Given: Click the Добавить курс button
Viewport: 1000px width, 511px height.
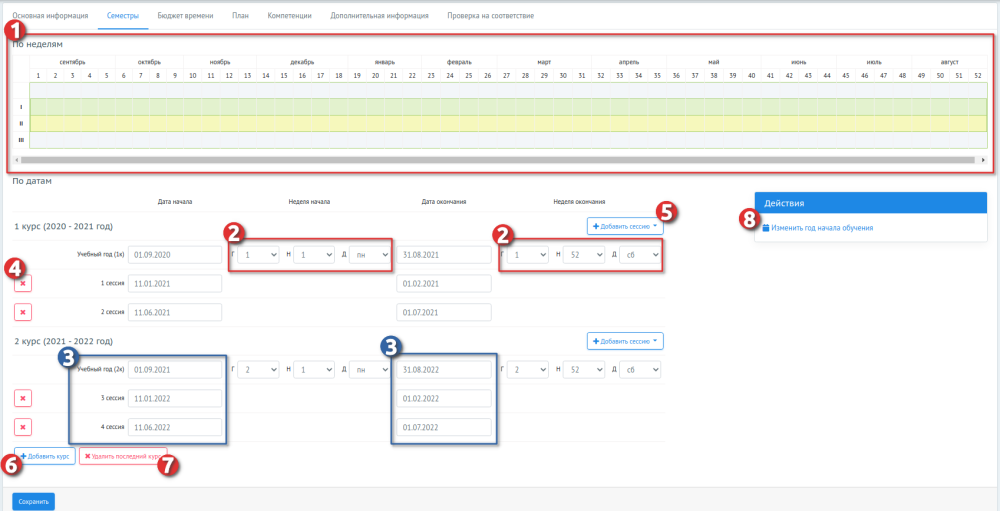Looking at the screenshot, I should 45,456.
